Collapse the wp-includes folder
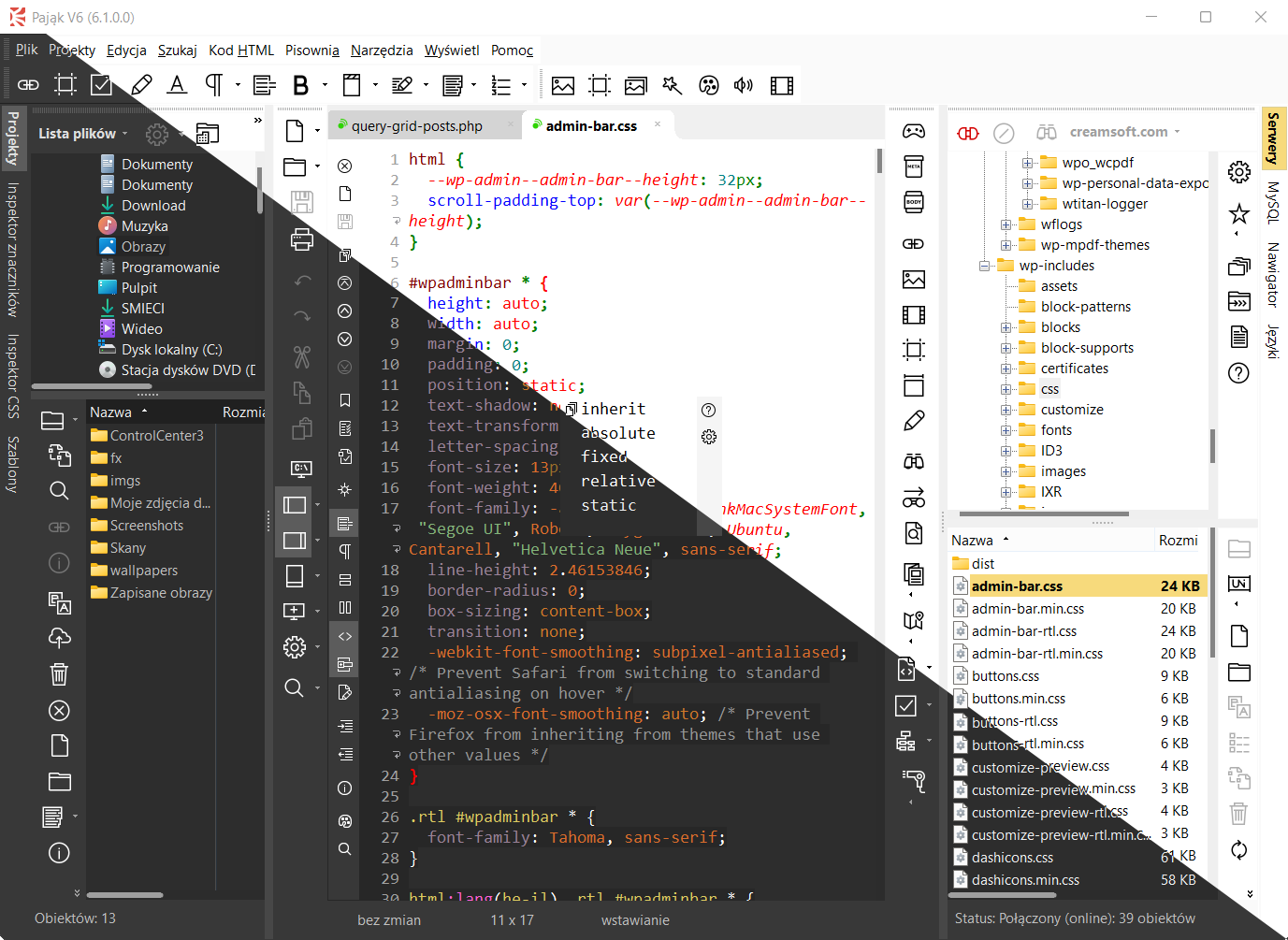Screen dimensions: 1288x940 984,266
